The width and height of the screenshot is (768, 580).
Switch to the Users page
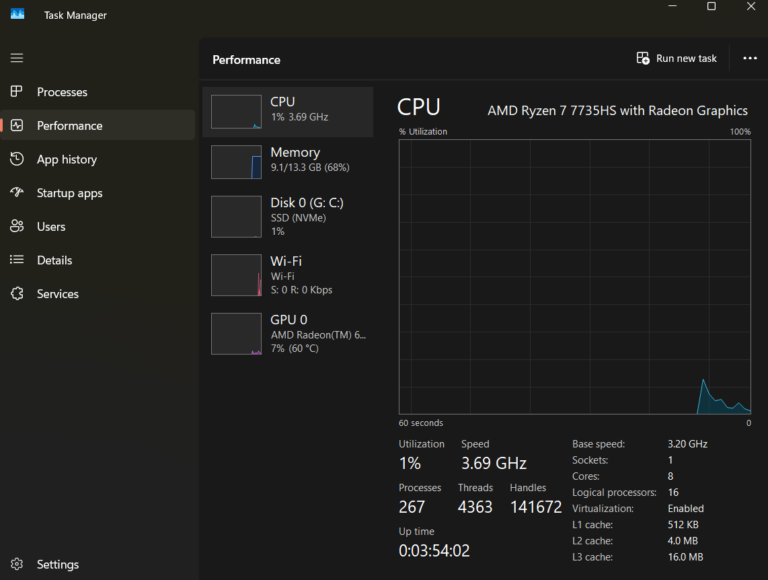tap(98, 226)
